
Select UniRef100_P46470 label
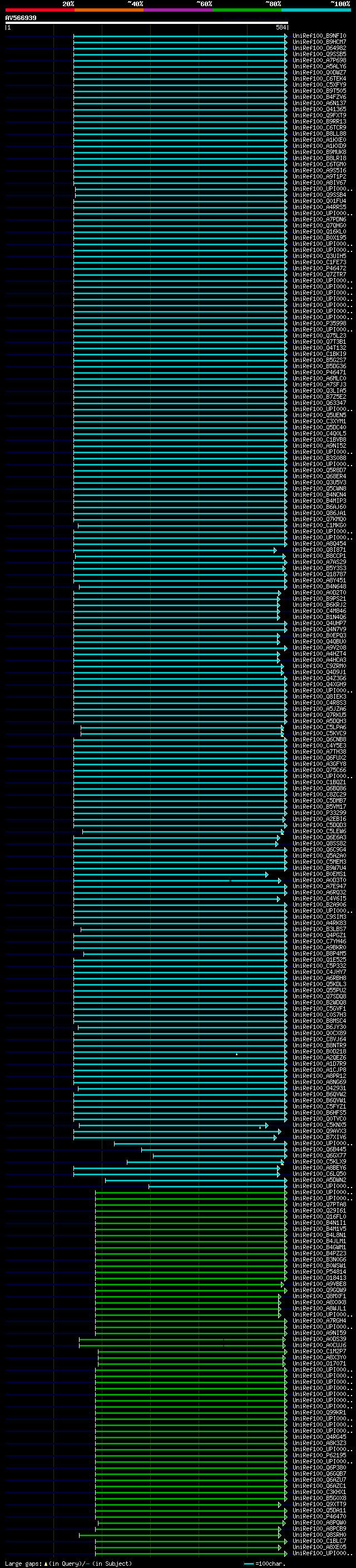[x=319, y=1516]
